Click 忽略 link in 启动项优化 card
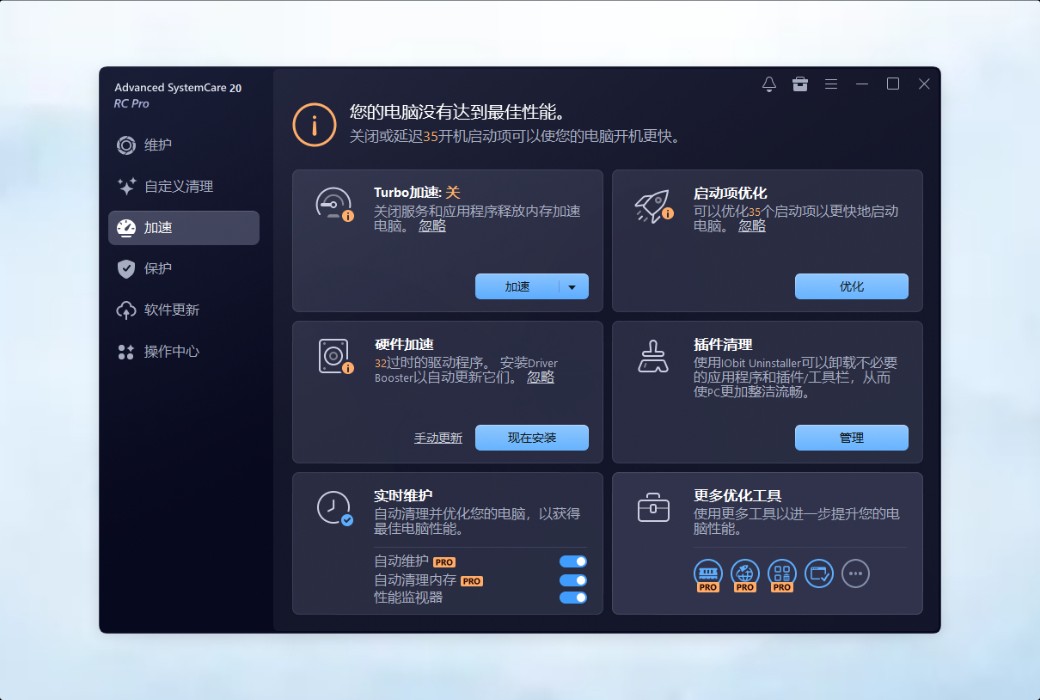The image size is (1040, 700). coord(752,226)
